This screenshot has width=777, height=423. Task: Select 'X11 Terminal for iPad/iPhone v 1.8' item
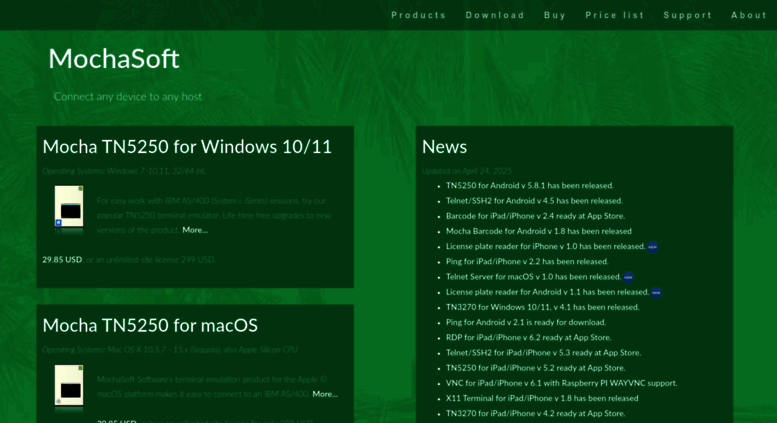click(542, 398)
